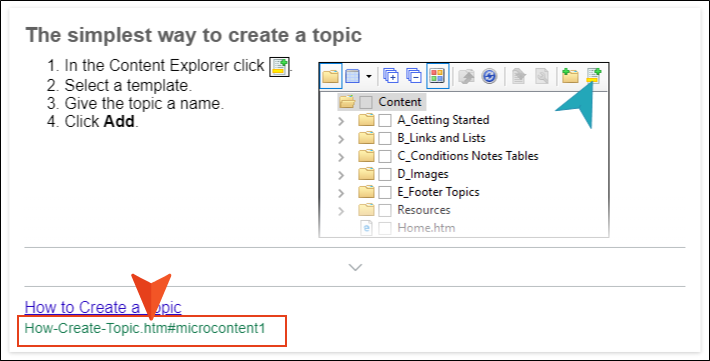Click the E_Footer Topics folder icon
Viewport: 710px width, 361px height.
pyautogui.click(x=366, y=192)
